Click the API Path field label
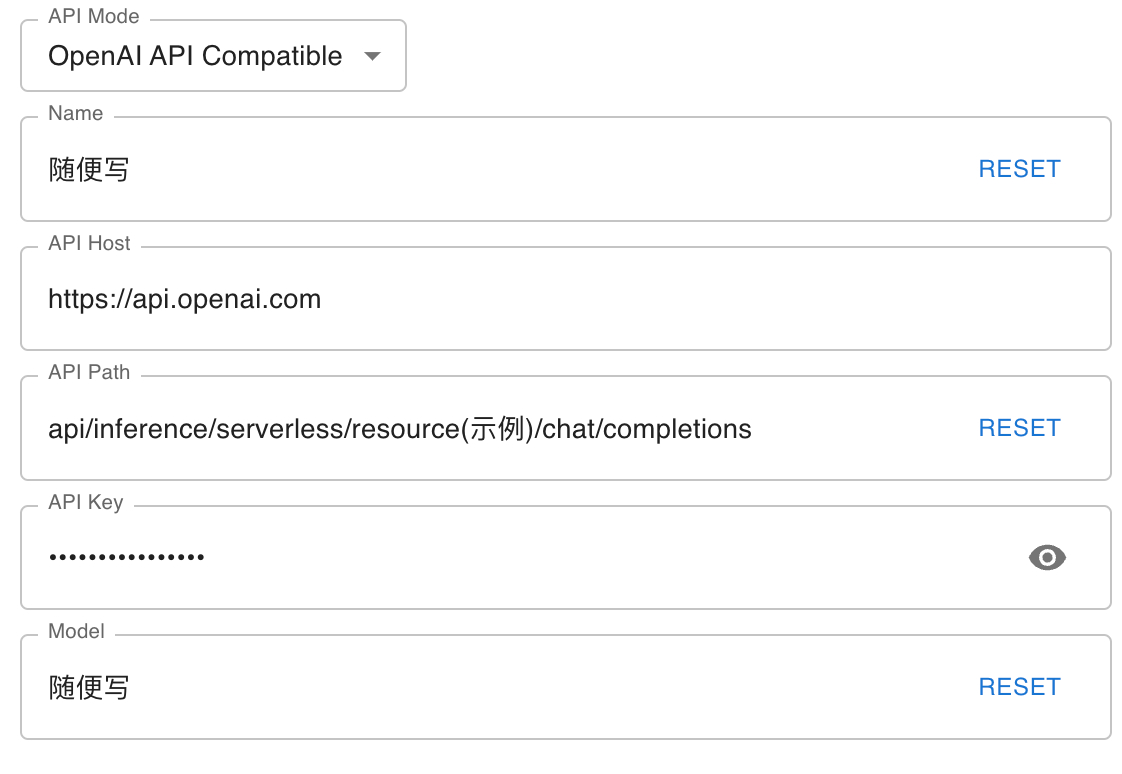This screenshot has height=774, width=1122. 89,372
